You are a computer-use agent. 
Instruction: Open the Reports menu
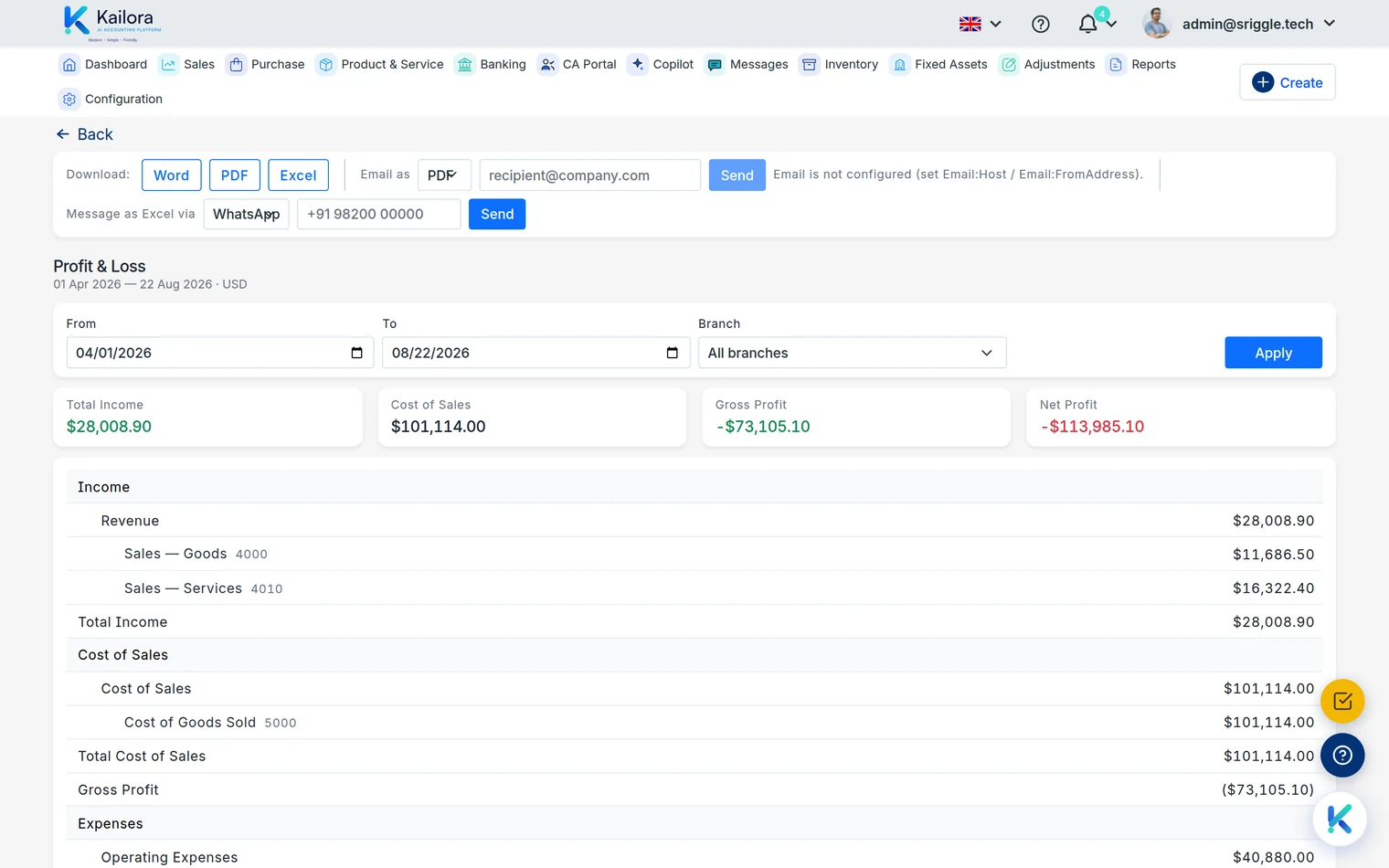pyautogui.click(x=1141, y=64)
